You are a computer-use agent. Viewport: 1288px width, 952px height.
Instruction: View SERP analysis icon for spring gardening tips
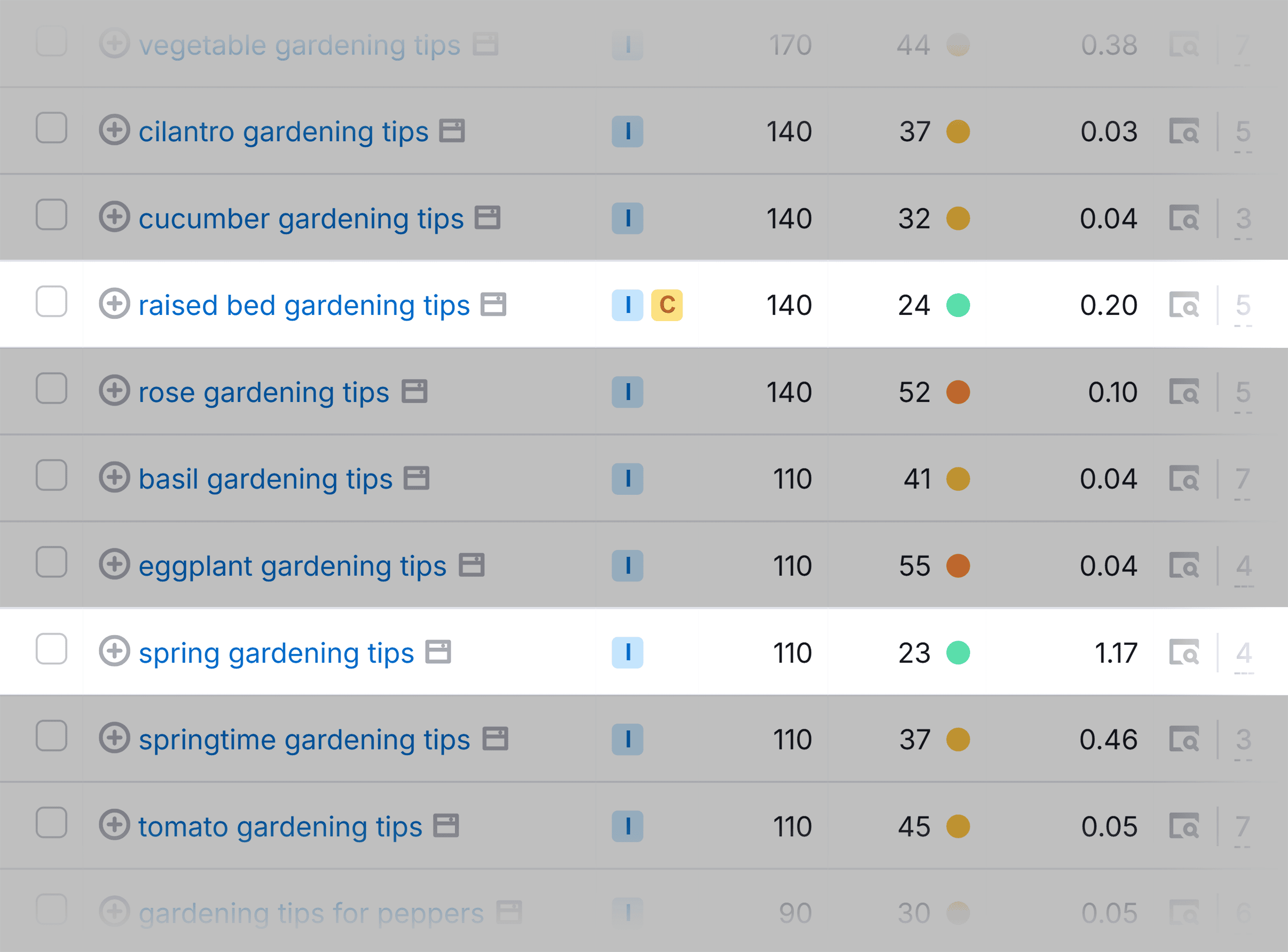coord(1184,653)
